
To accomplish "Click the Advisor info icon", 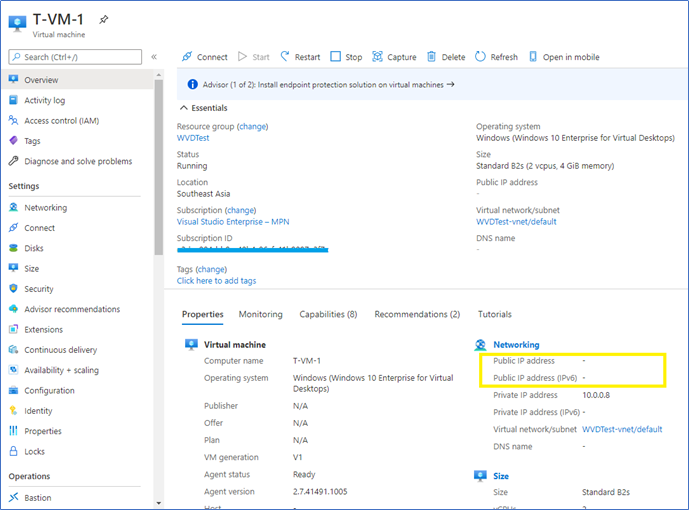I will (x=192, y=84).
